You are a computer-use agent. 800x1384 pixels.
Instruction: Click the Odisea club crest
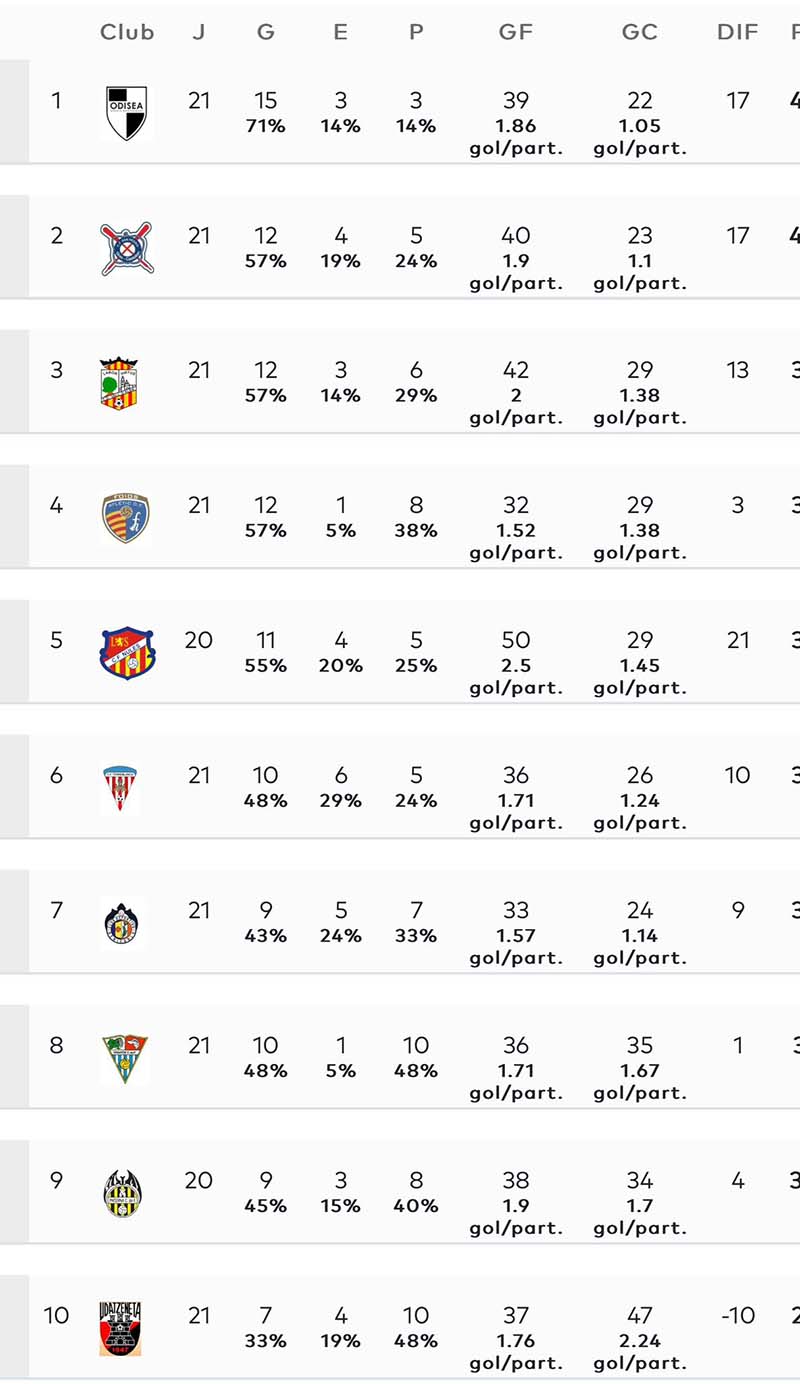tap(126, 112)
